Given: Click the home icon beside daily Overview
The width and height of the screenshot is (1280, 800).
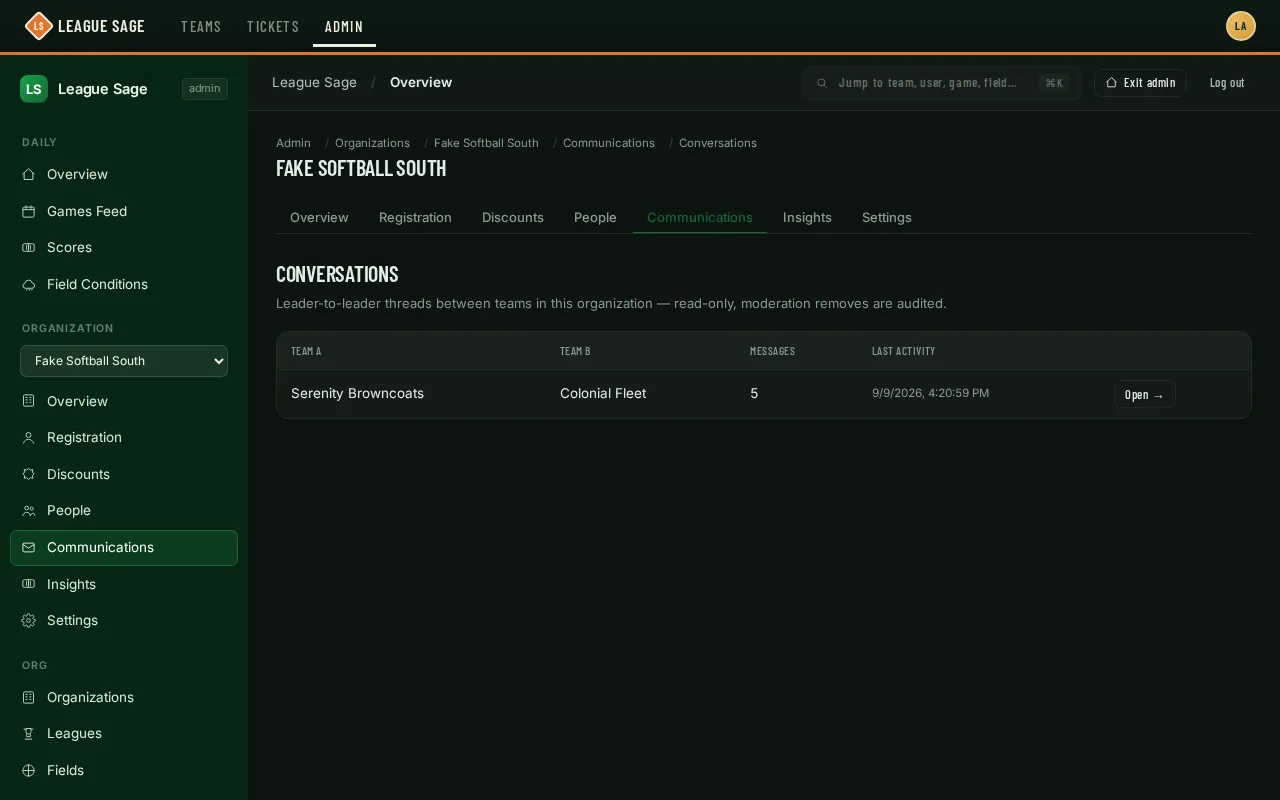Looking at the screenshot, I should pyautogui.click(x=29, y=175).
